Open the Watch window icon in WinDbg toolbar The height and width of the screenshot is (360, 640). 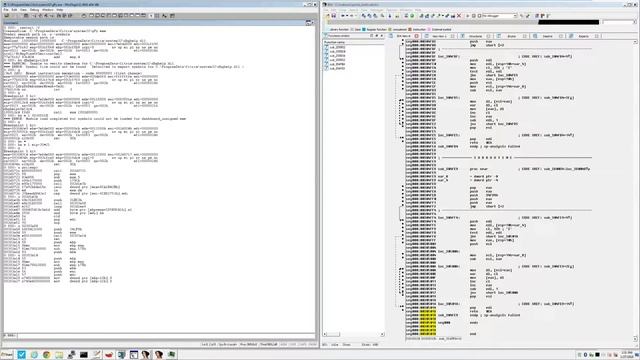point(97,16)
